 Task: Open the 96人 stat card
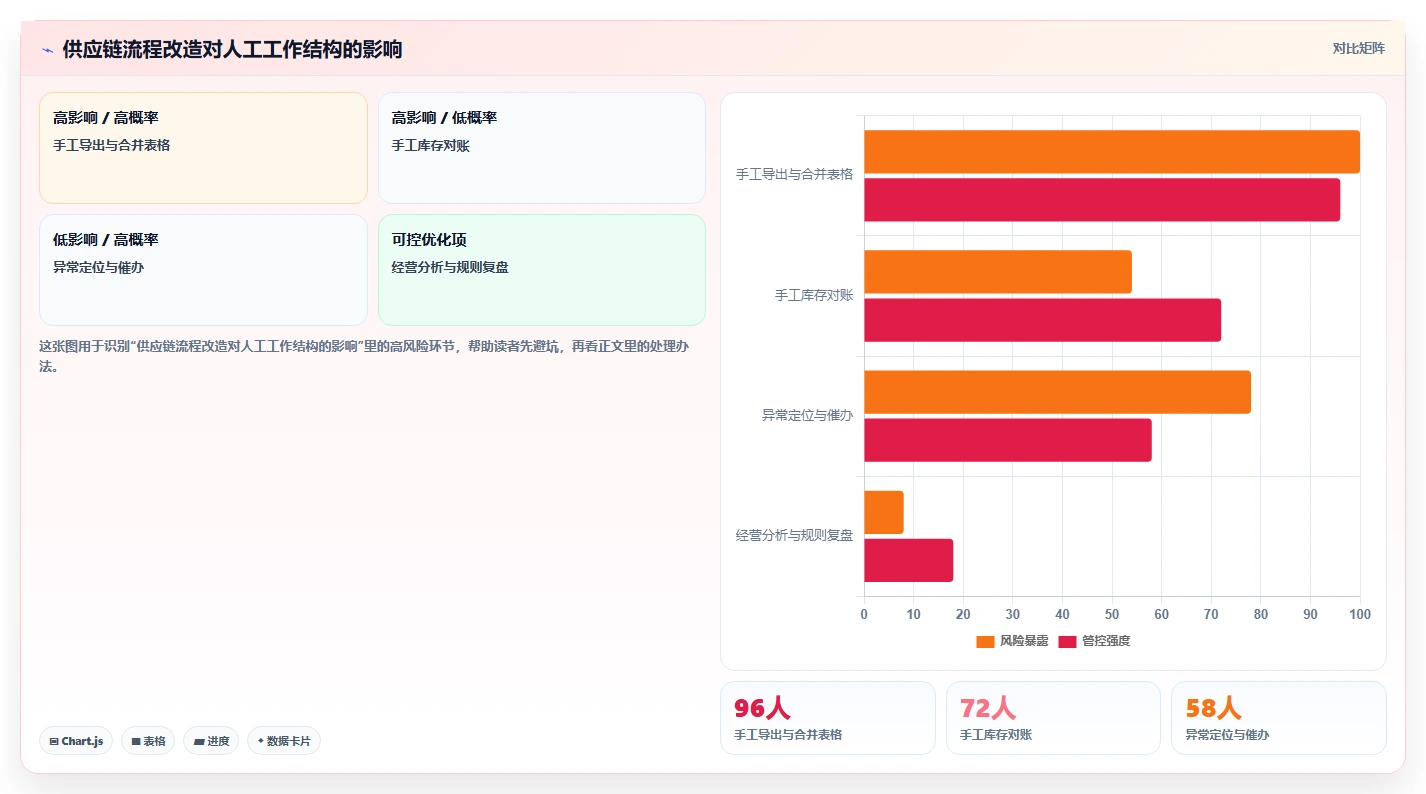(x=828, y=718)
